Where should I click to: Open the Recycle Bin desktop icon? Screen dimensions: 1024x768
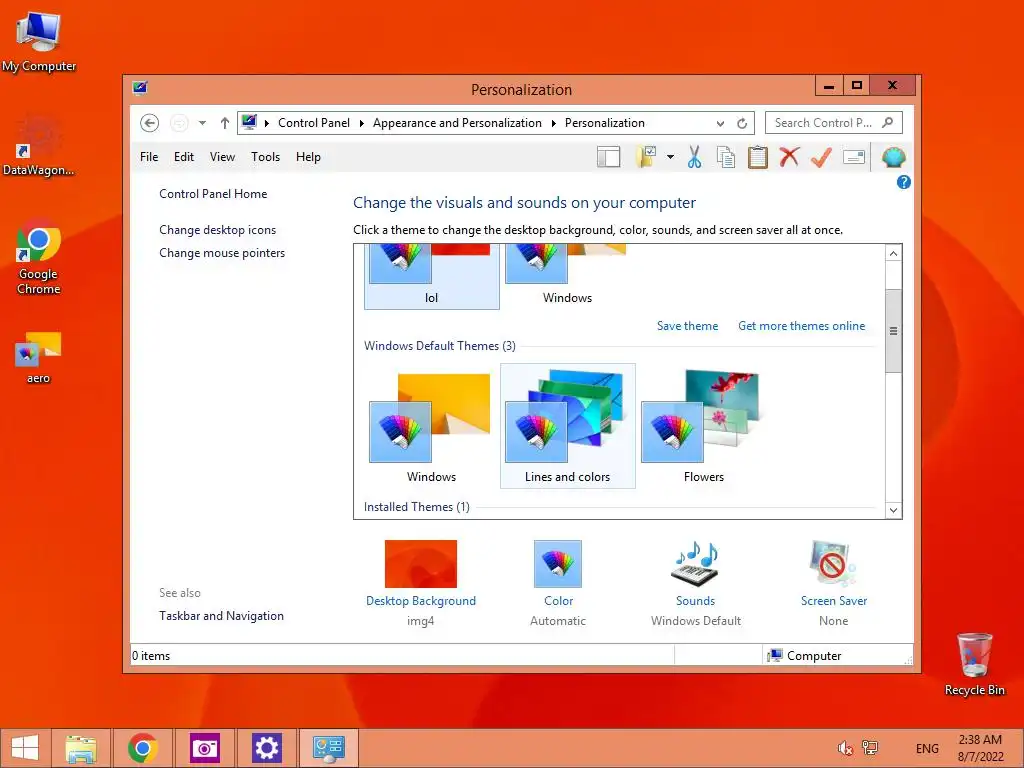(974, 664)
